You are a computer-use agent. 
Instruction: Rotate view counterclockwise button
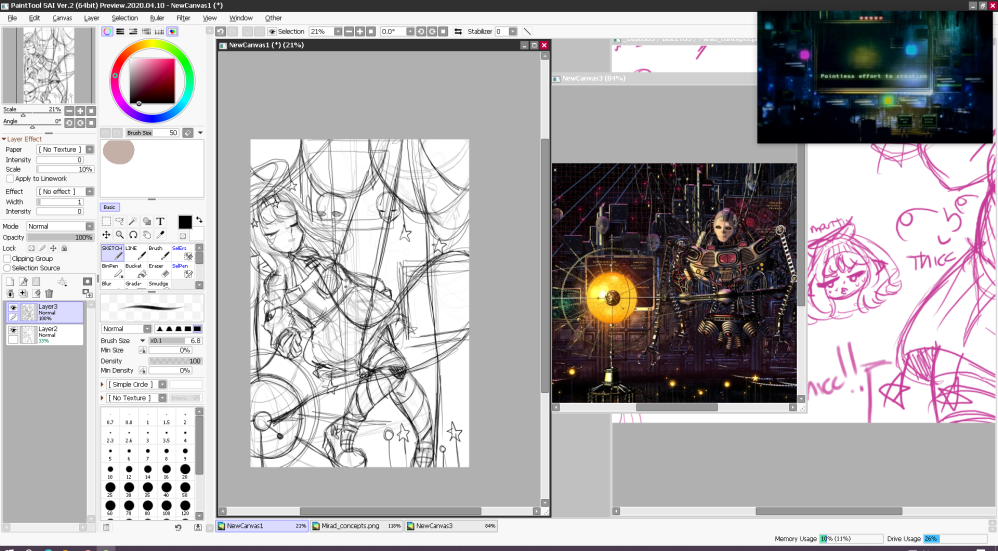pyautogui.click(x=421, y=31)
